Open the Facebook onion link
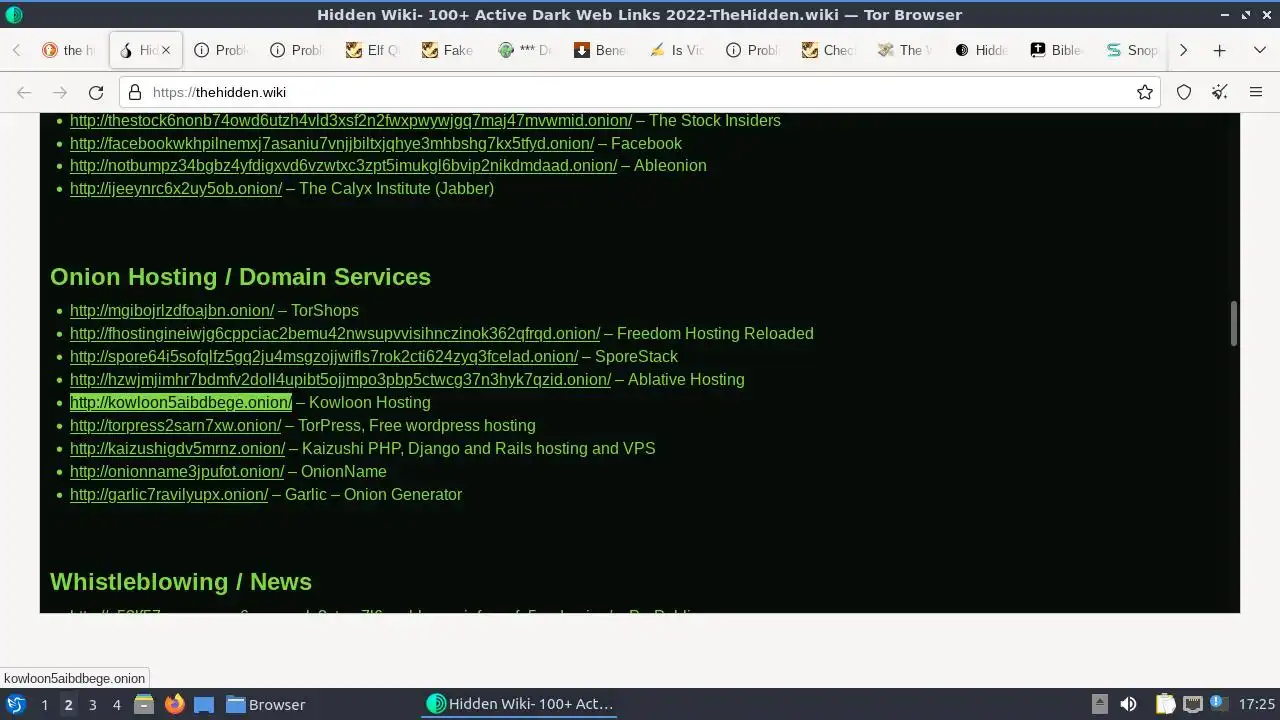The image size is (1280, 720). click(332, 143)
